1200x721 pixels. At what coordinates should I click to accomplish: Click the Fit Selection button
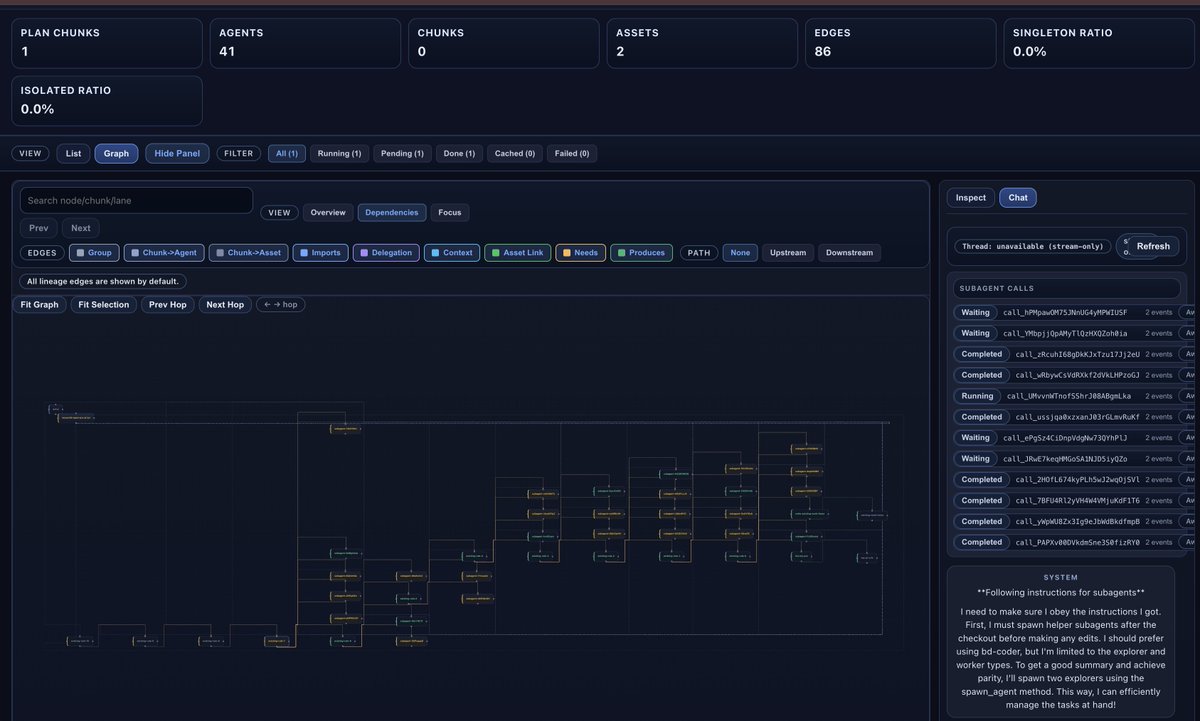coord(103,304)
